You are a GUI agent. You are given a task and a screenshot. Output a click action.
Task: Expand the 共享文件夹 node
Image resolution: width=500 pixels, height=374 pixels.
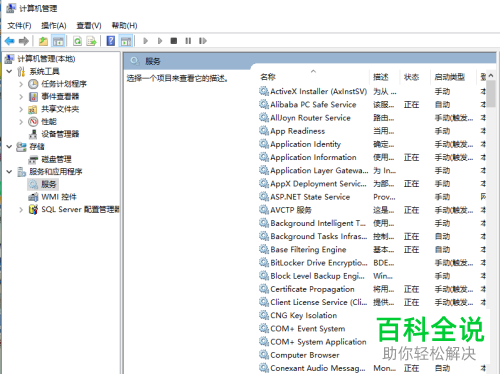pos(21,109)
